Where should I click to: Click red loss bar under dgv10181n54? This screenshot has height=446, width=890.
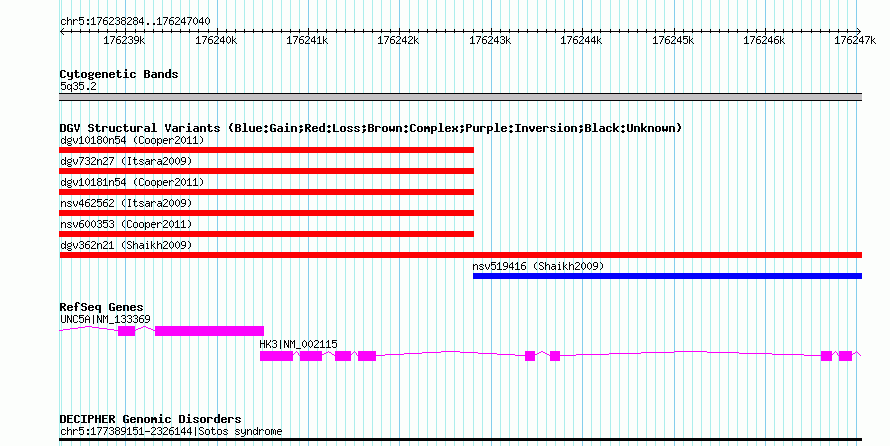[x=266, y=192]
